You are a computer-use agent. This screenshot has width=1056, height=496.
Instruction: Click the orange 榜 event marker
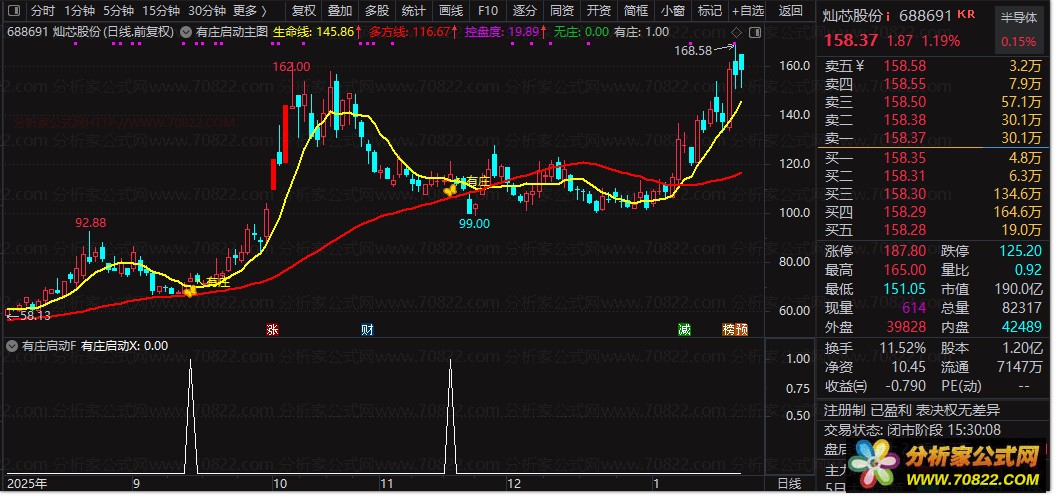click(x=729, y=330)
